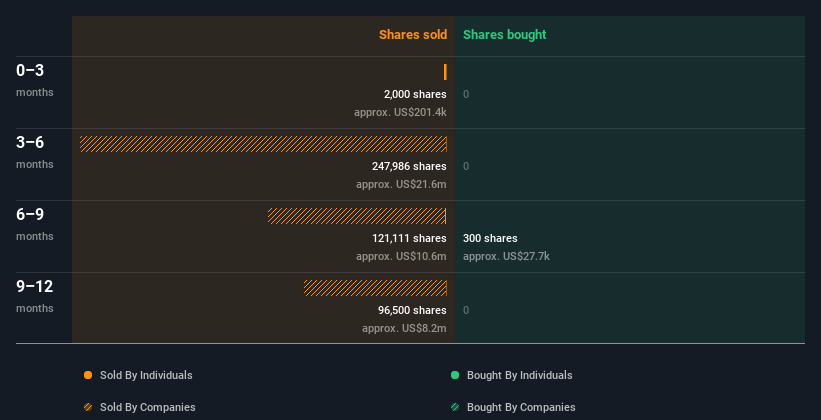The image size is (821, 420).
Task: Click the striped Sold By Companies legend icon
Action: pos(88,407)
